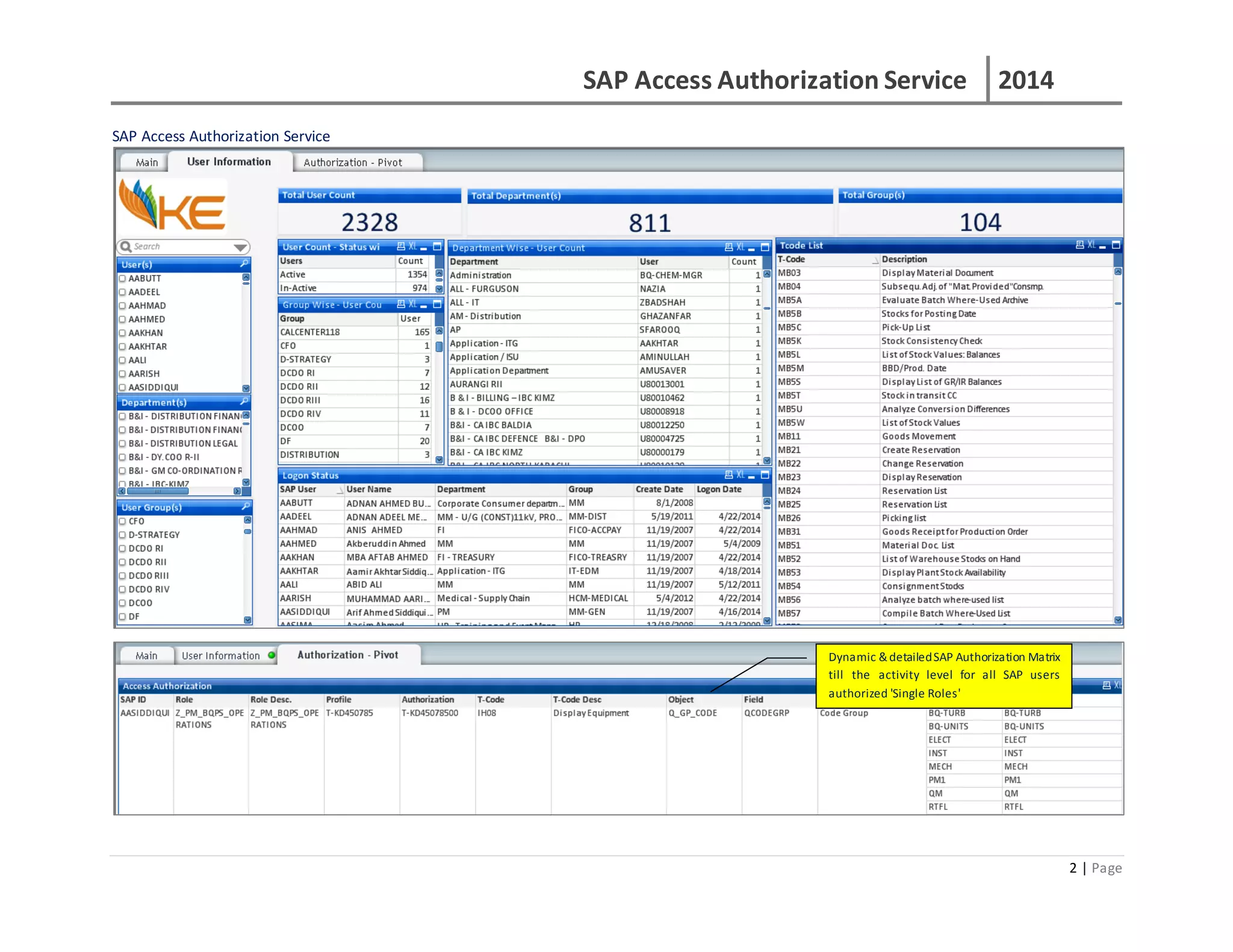1233x952 pixels.
Task: Switch to the Authorization - Pivot tab
Action: click(x=352, y=162)
